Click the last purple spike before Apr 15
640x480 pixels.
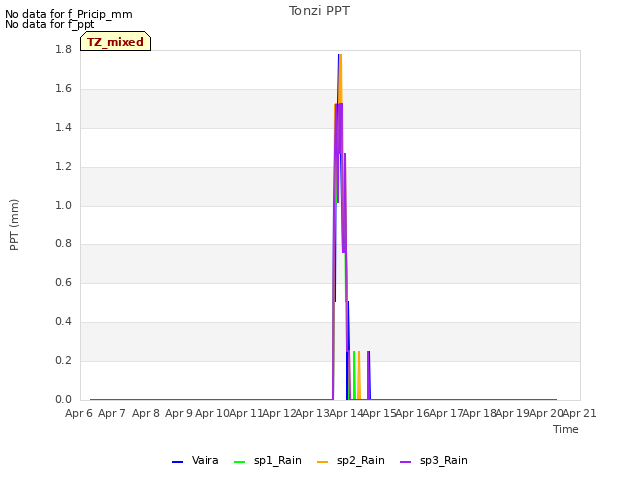point(369,375)
